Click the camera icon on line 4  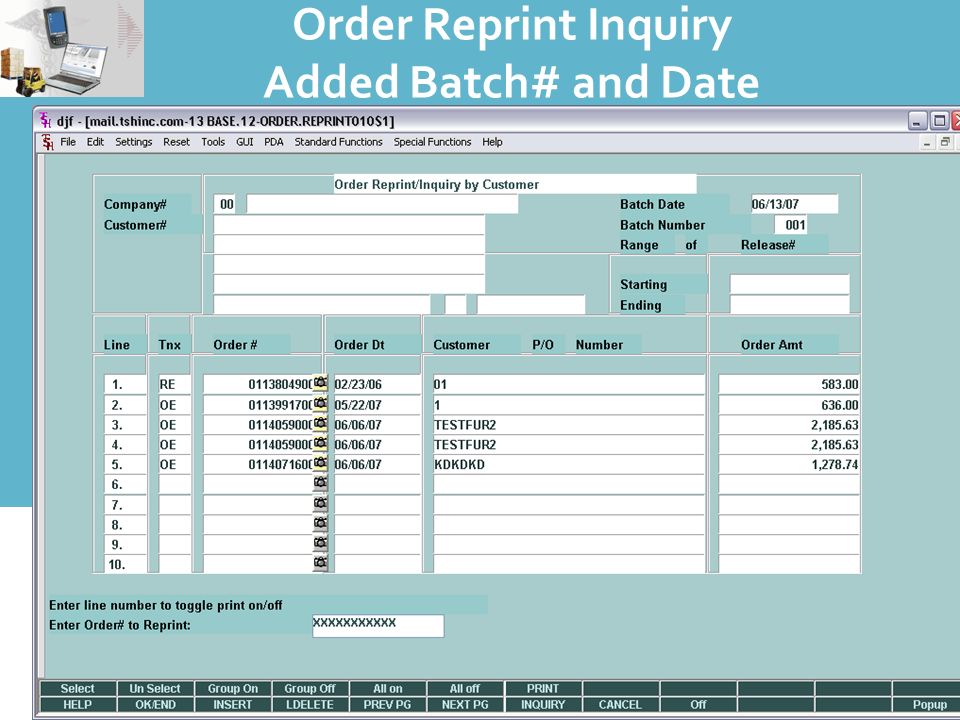320,443
